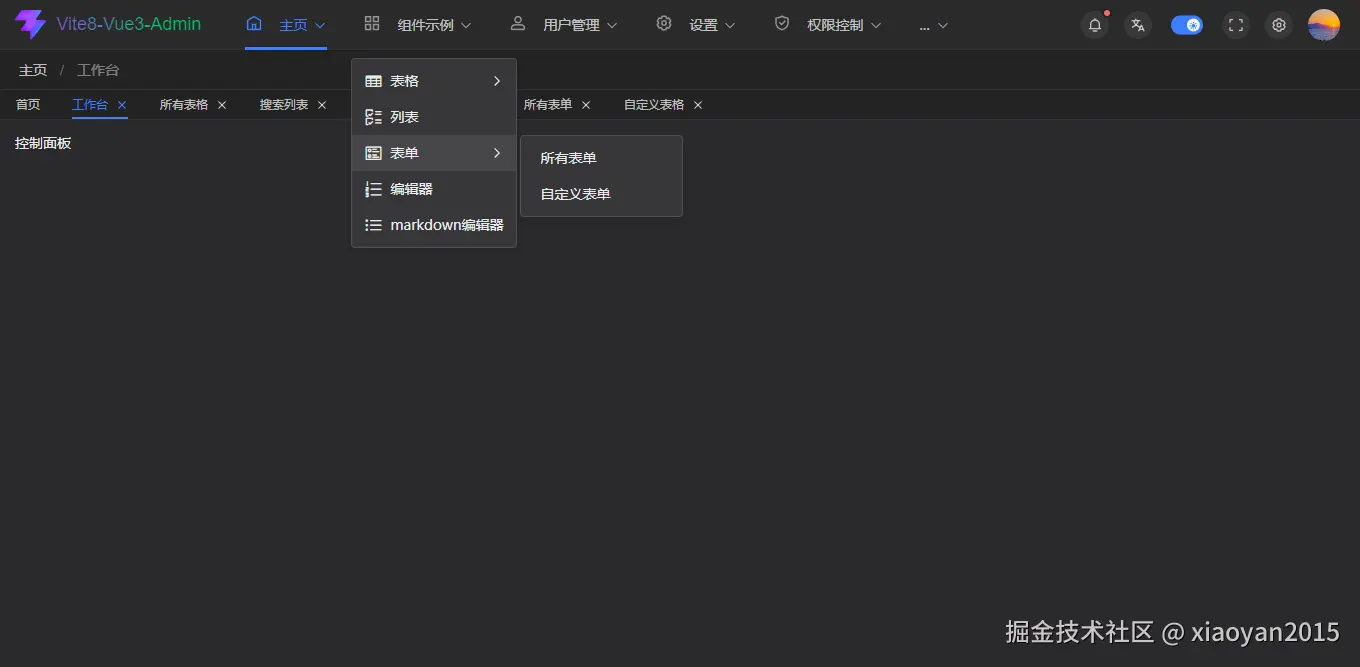
Task: Toggle the dark mode switch
Action: click(1187, 25)
